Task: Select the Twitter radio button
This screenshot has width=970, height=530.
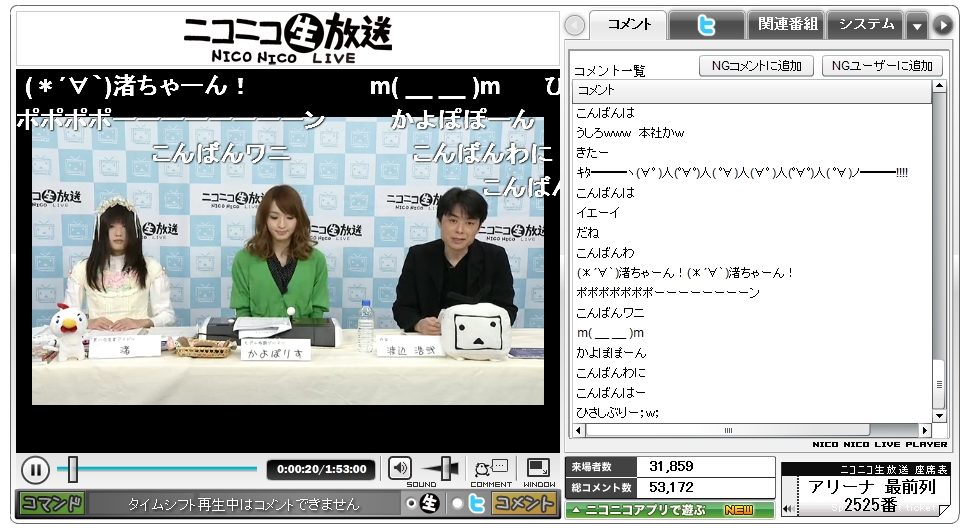Action: click(x=458, y=504)
